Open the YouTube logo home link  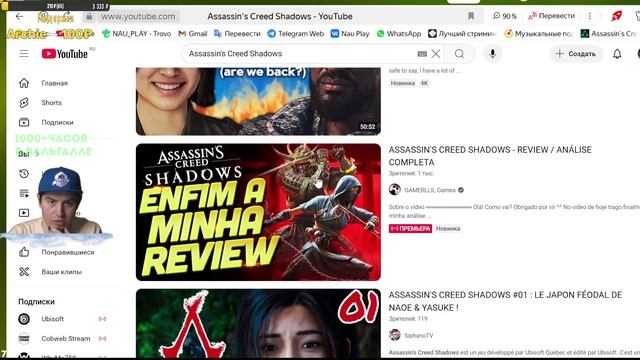64,54
